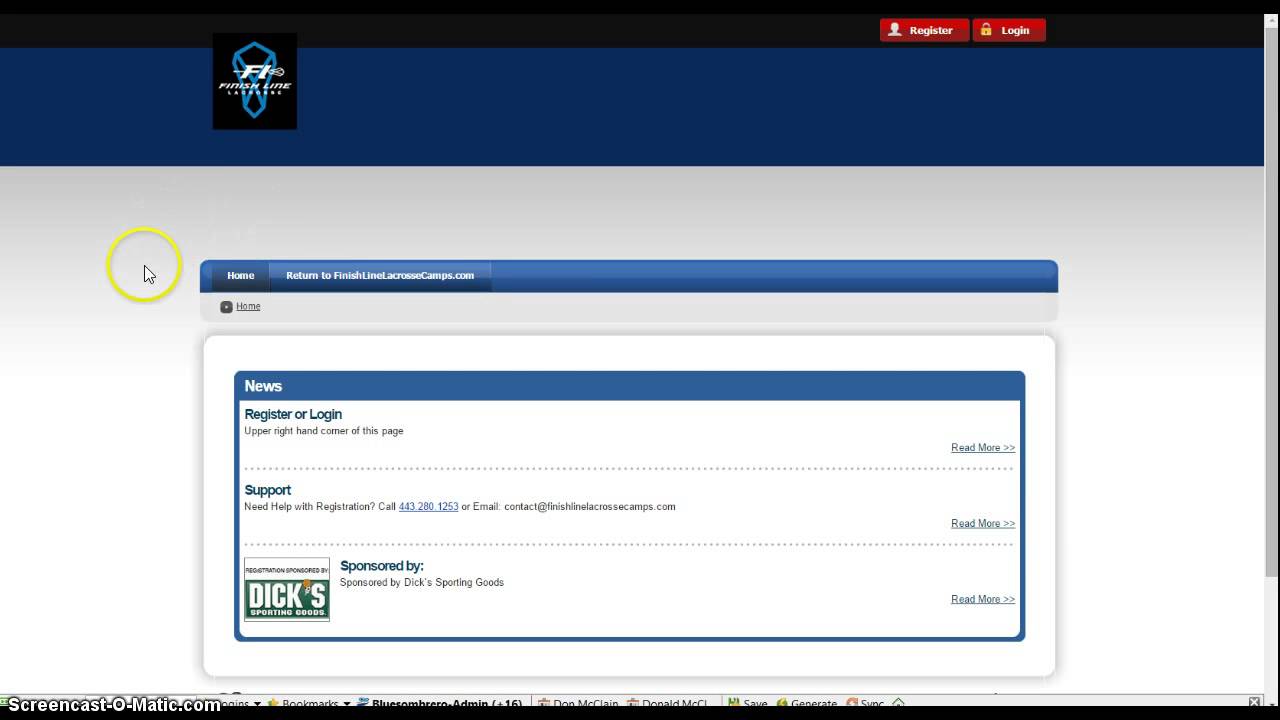Click the breadcrumb bullet icon beside Home

pos(226,307)
